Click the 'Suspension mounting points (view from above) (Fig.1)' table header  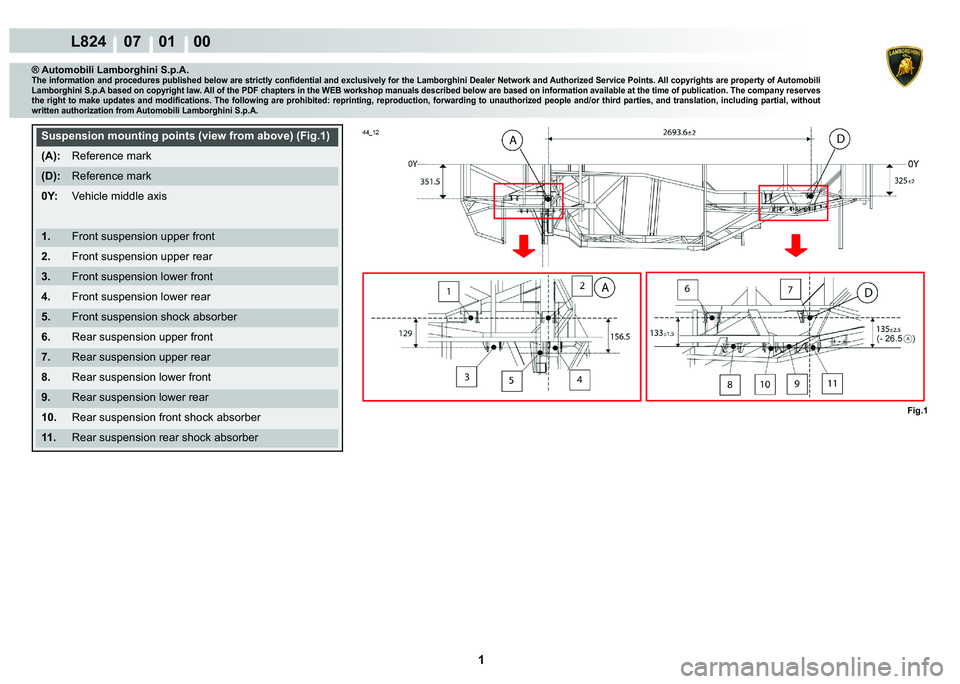(186, 136)
